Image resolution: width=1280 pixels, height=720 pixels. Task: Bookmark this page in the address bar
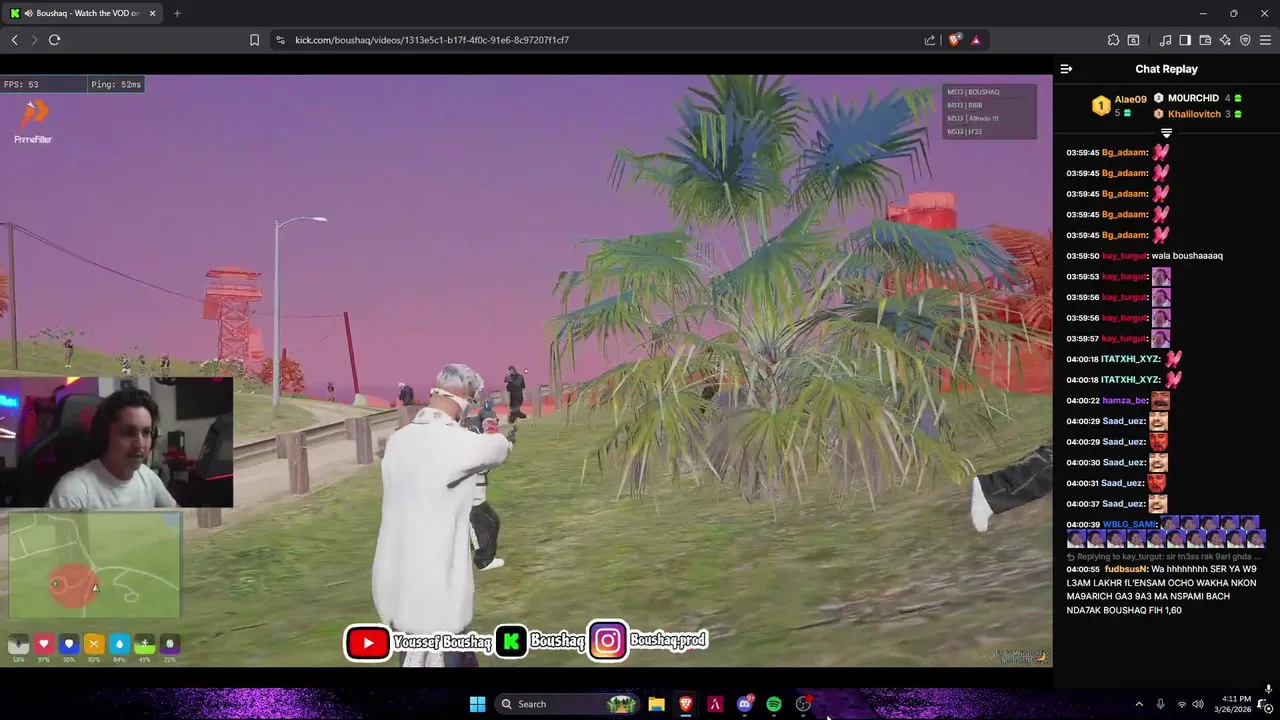click(x=254, y=40)
